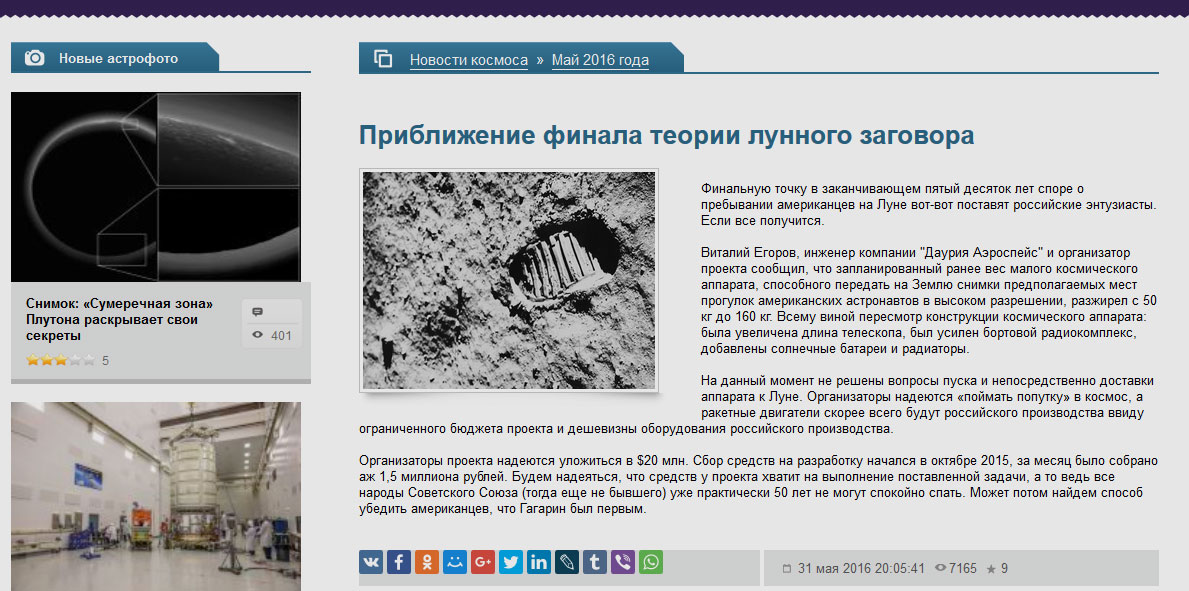Click the paragraph starting Финальную точку

[x=928, y=204]
